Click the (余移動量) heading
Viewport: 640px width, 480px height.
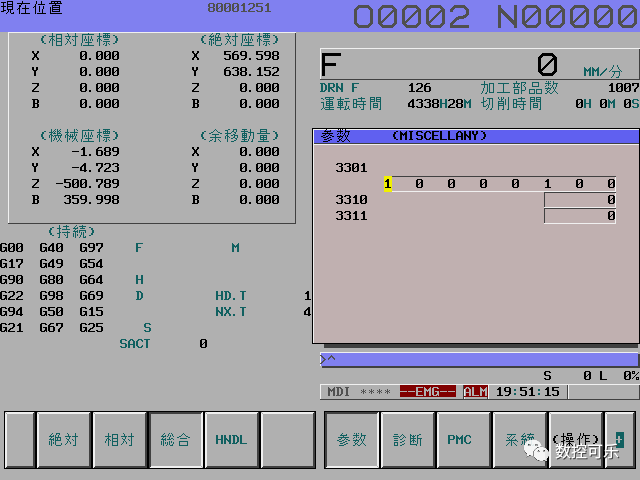pos(240,136)
